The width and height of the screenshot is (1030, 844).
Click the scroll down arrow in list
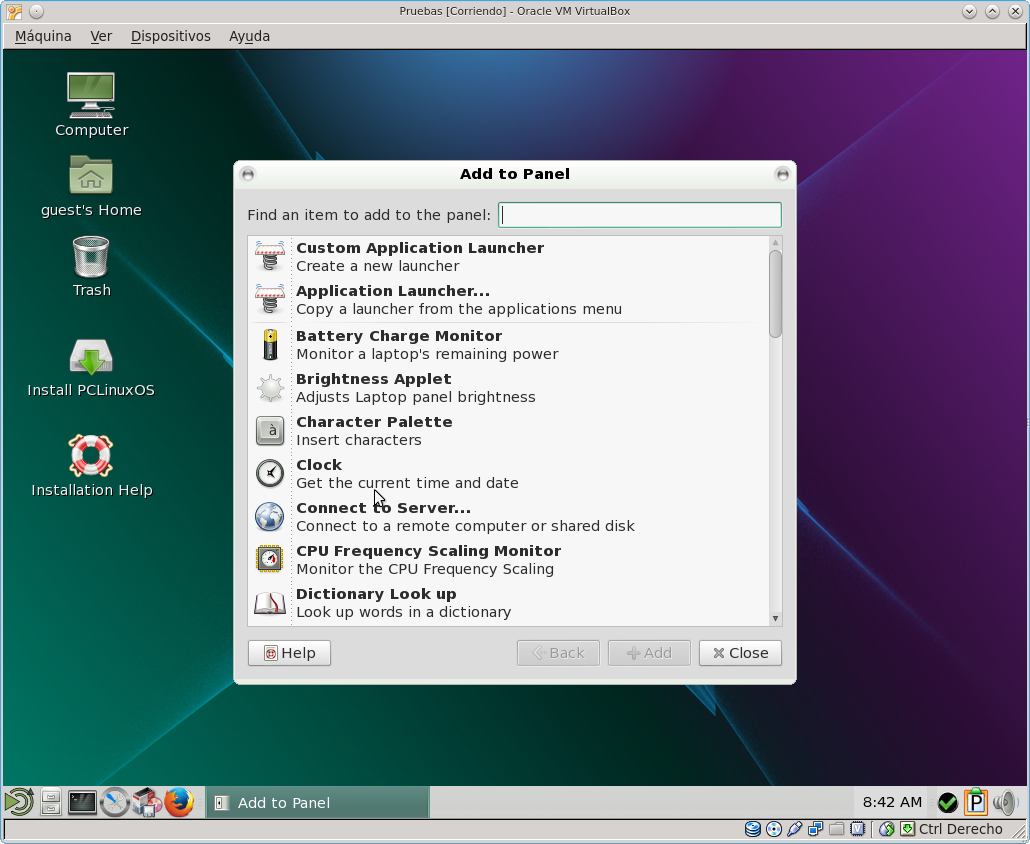tap(775, 619)
